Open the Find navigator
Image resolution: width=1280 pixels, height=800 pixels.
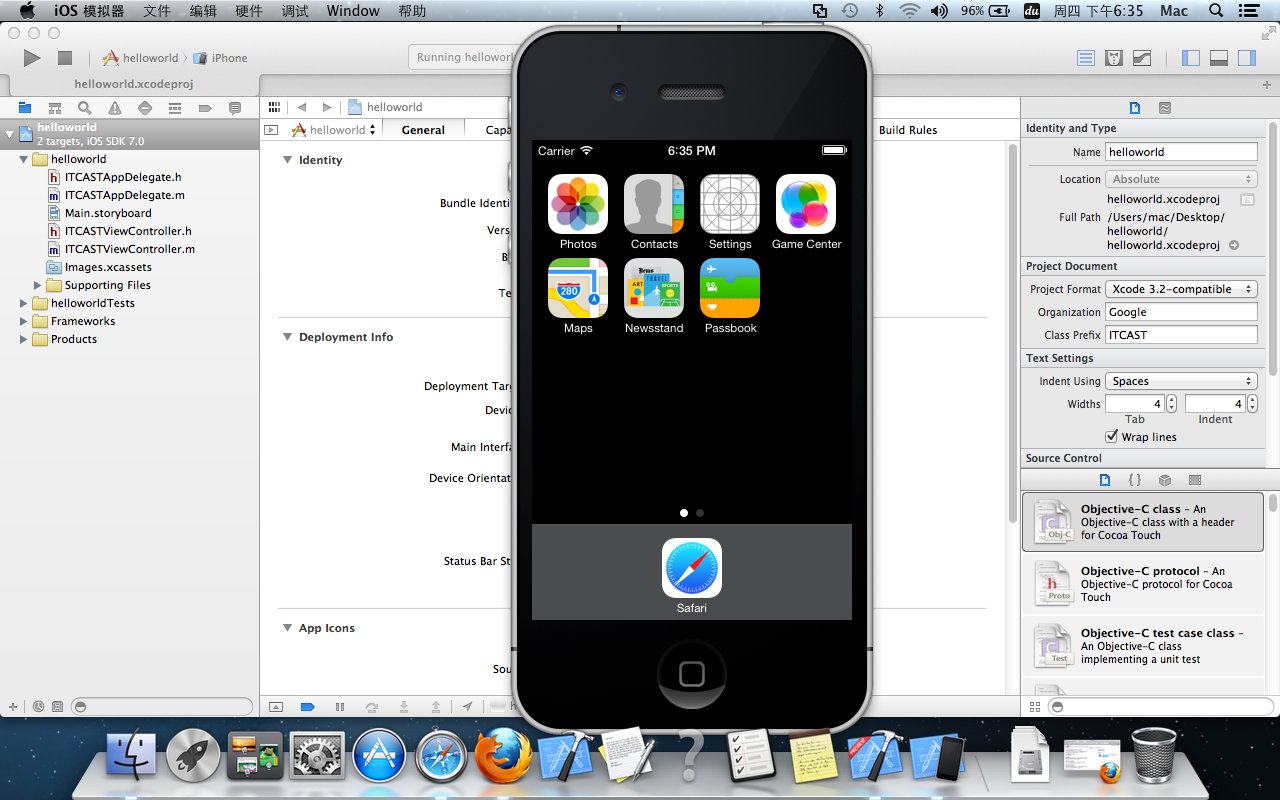(85, 108)
